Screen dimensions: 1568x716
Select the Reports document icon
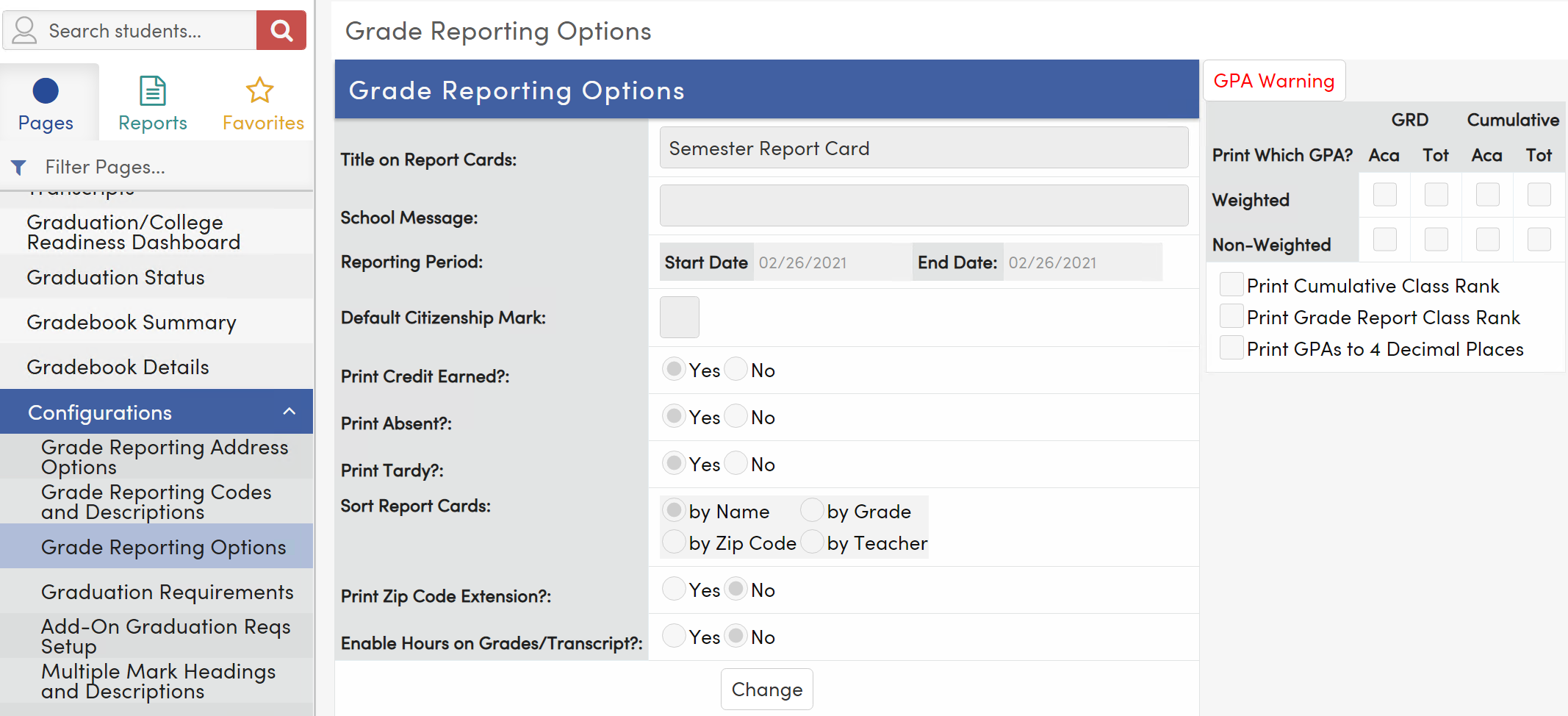(152, 90)
